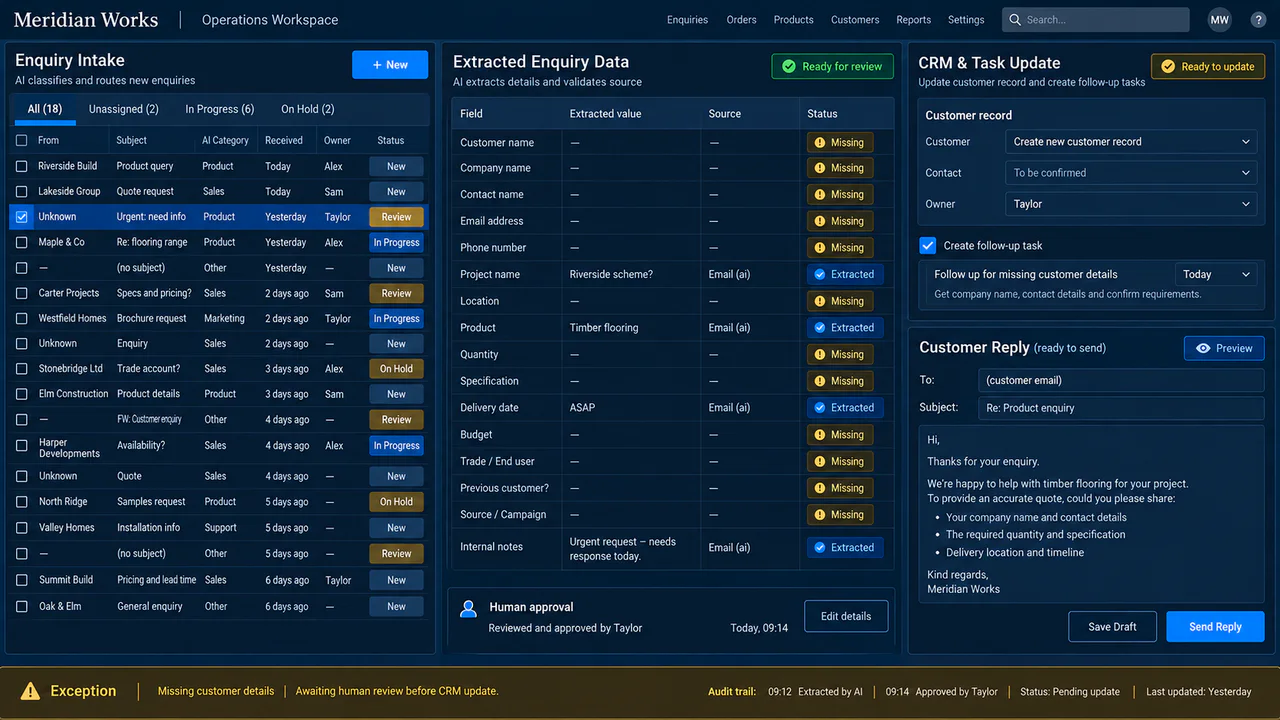Uncheck the Unknown 'Urgent: need info' enquiry
Screen dimensions: 1280x720
pyautogui.click(x=22, y=217)
